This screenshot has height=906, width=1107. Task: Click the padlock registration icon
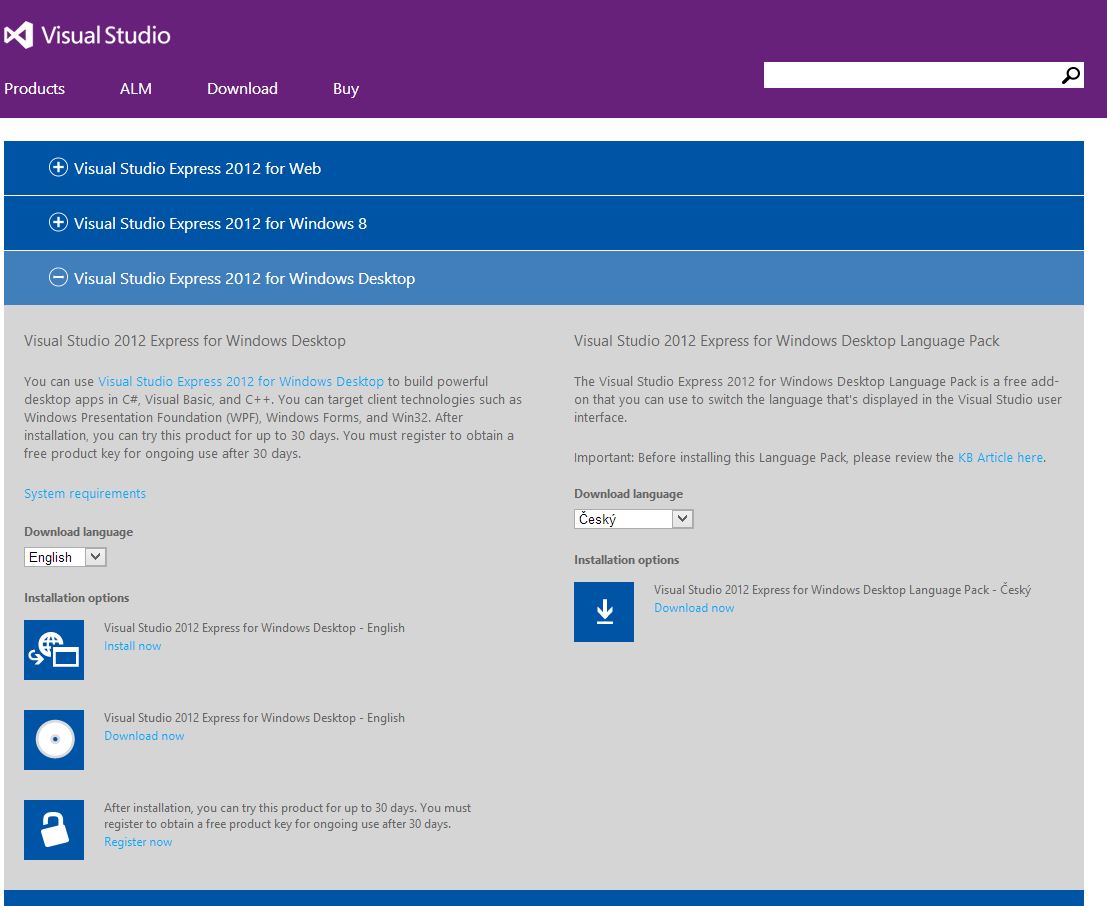coord(53,830)
